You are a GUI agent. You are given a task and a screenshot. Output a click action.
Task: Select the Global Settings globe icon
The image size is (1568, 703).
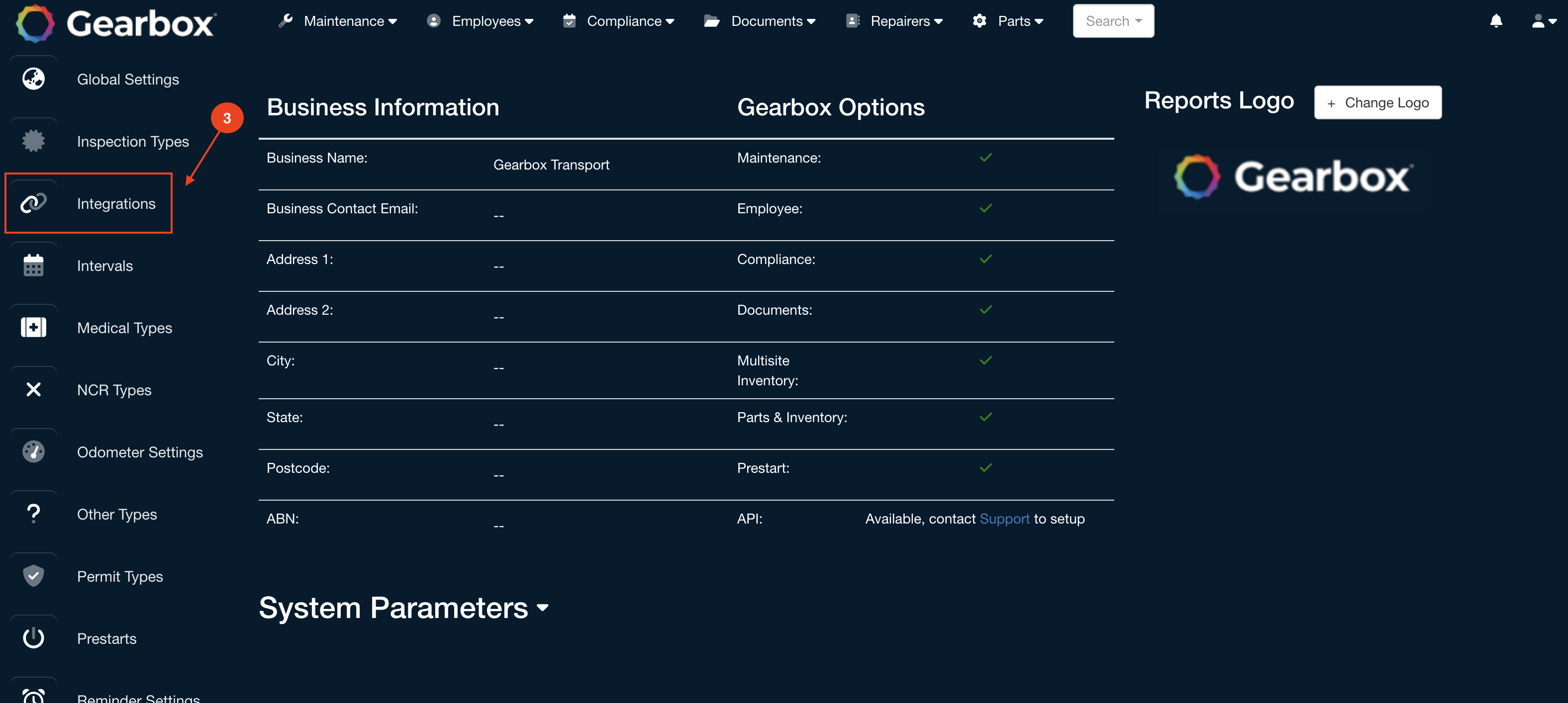point(33,79)
